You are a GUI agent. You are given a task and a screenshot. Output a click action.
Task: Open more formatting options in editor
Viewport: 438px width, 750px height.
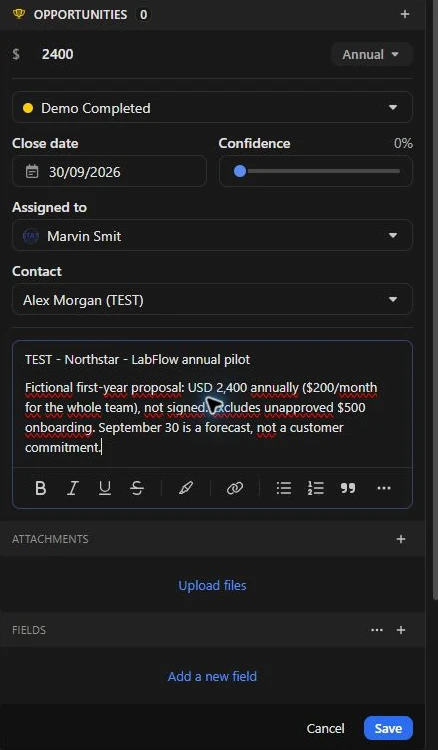coord(384,488)
